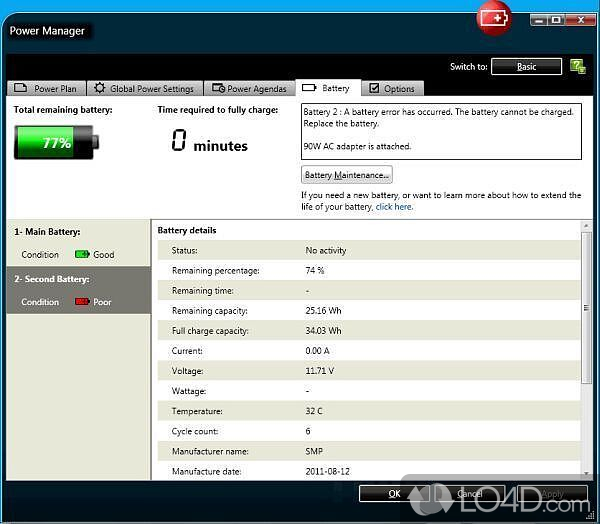Click the red battery gauge icon in title bar

494,18
